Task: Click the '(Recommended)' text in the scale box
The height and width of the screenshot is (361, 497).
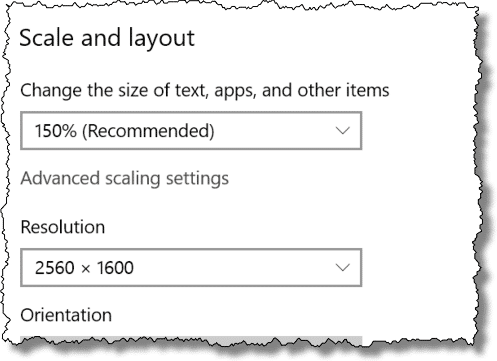Action: coord(148,131)
